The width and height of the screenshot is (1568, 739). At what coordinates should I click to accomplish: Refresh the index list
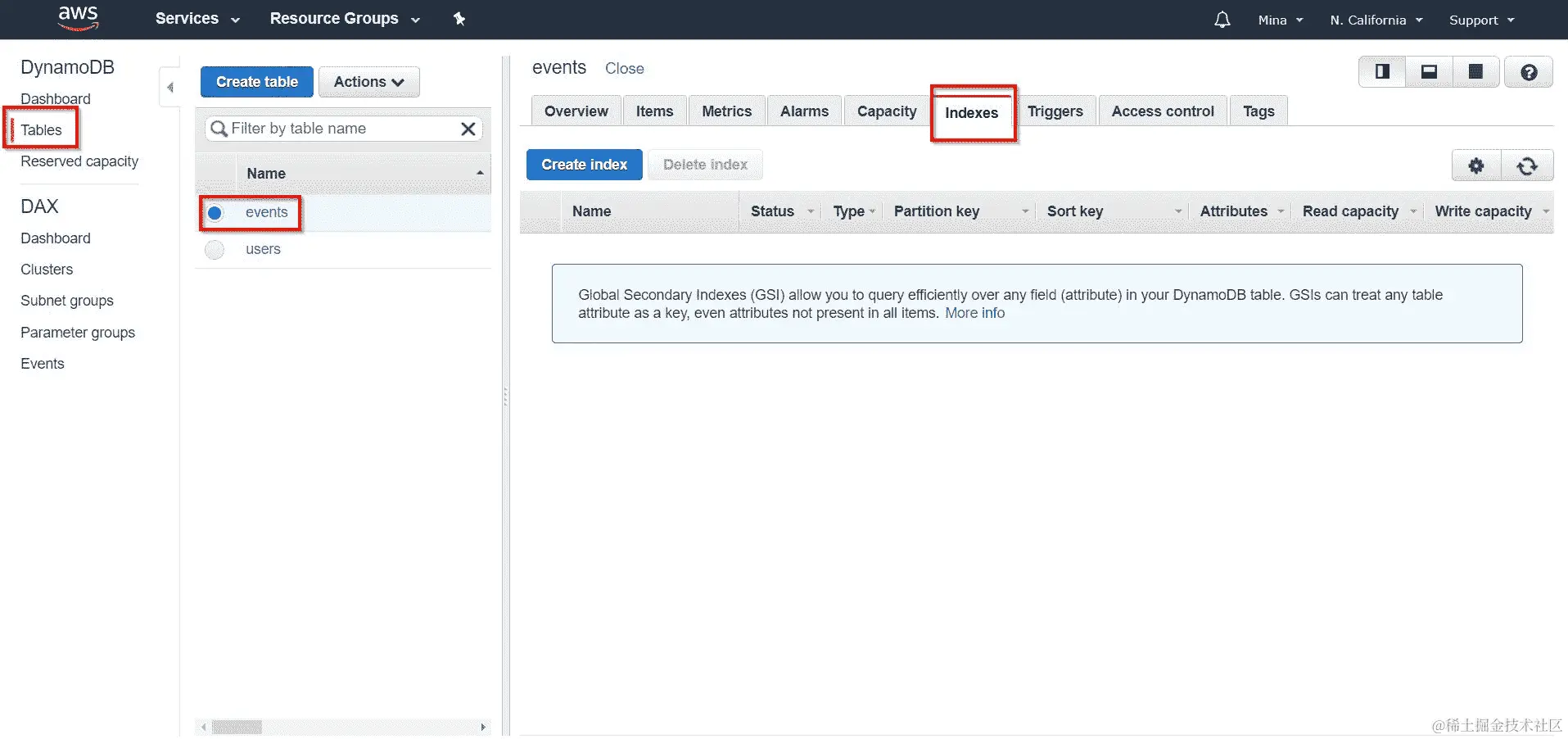(x=1527, y=166)
